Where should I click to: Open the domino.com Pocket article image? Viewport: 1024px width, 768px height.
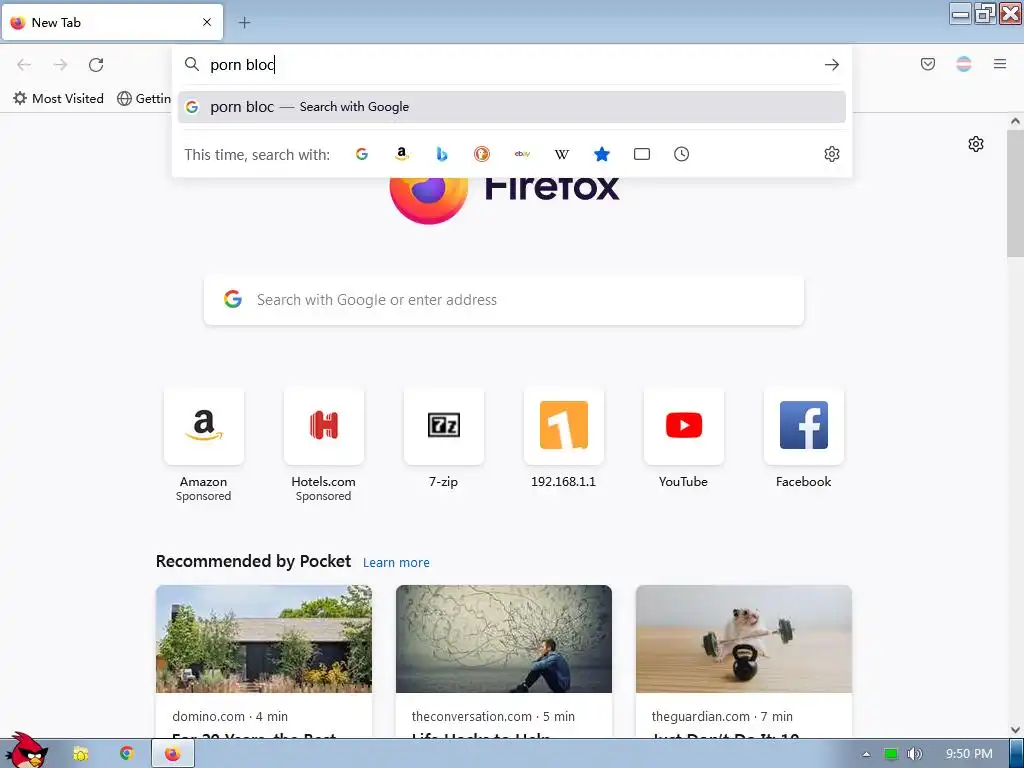(264, 639)
